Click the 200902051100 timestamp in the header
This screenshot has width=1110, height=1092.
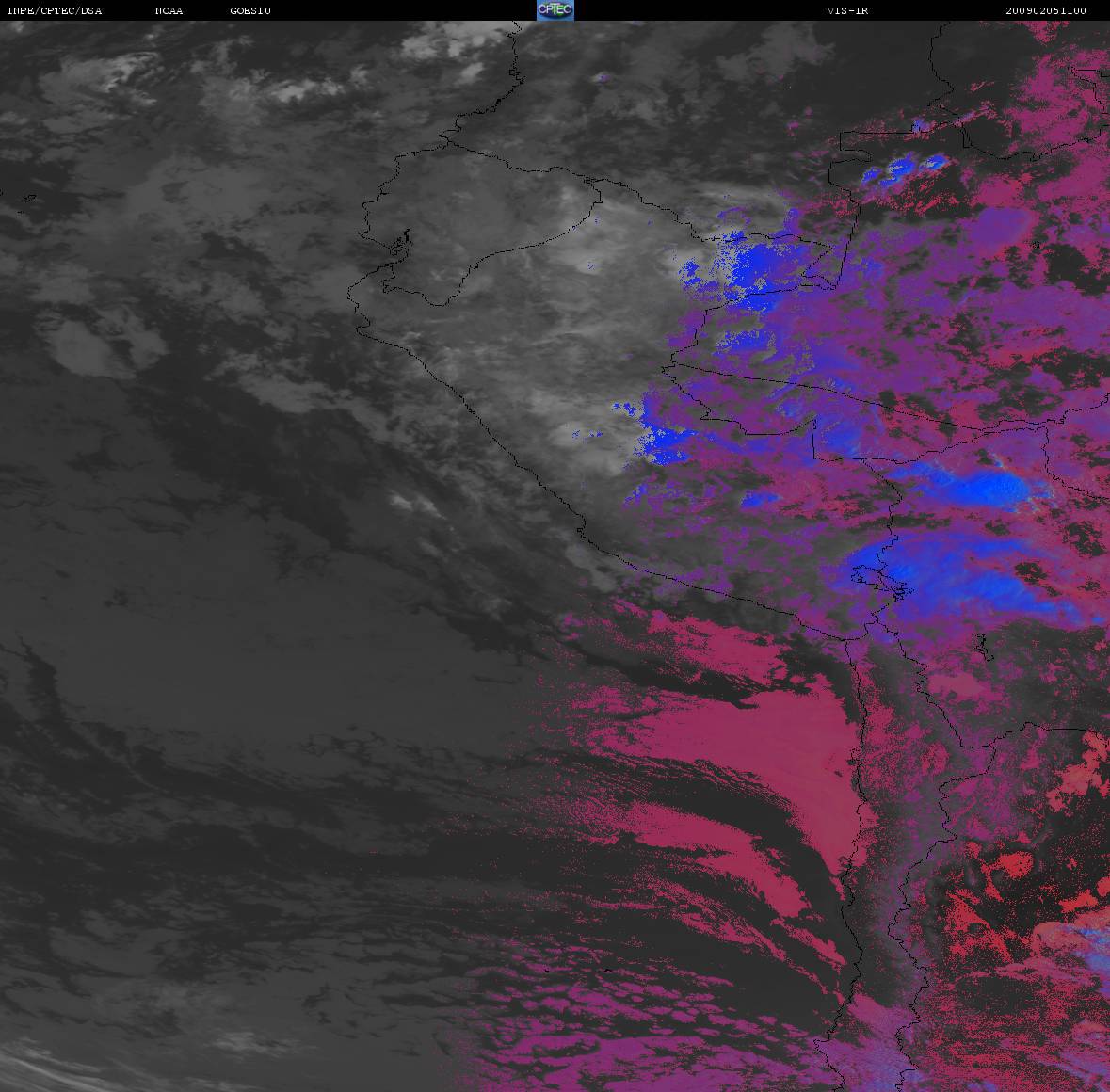pyautogui.click(x=1045, y=10)
